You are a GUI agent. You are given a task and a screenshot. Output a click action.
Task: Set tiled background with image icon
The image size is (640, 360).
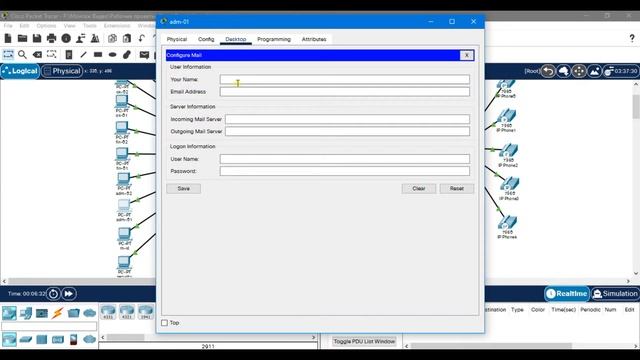[x=594, y=71]
